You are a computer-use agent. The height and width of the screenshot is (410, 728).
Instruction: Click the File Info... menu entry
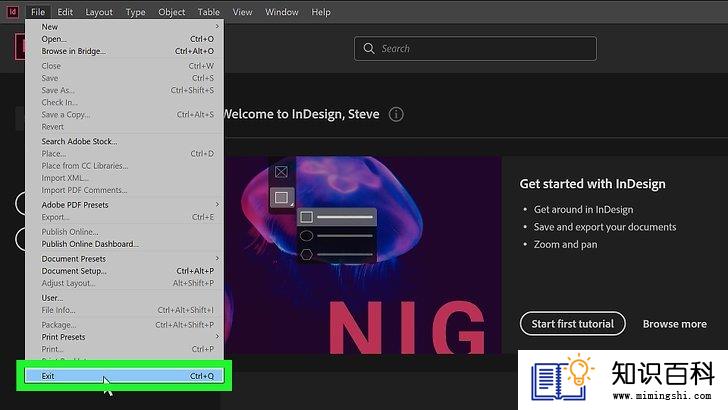124,310
